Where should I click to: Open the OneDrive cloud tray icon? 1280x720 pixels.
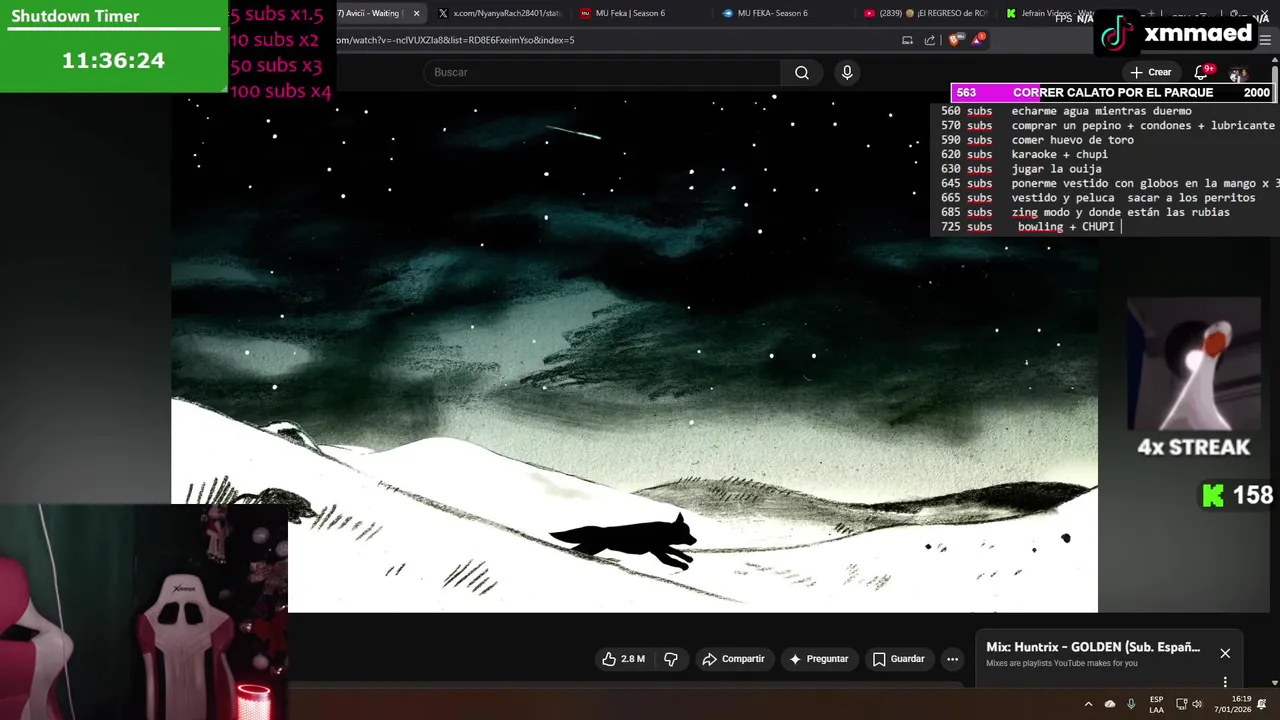tap(1110, 704)
